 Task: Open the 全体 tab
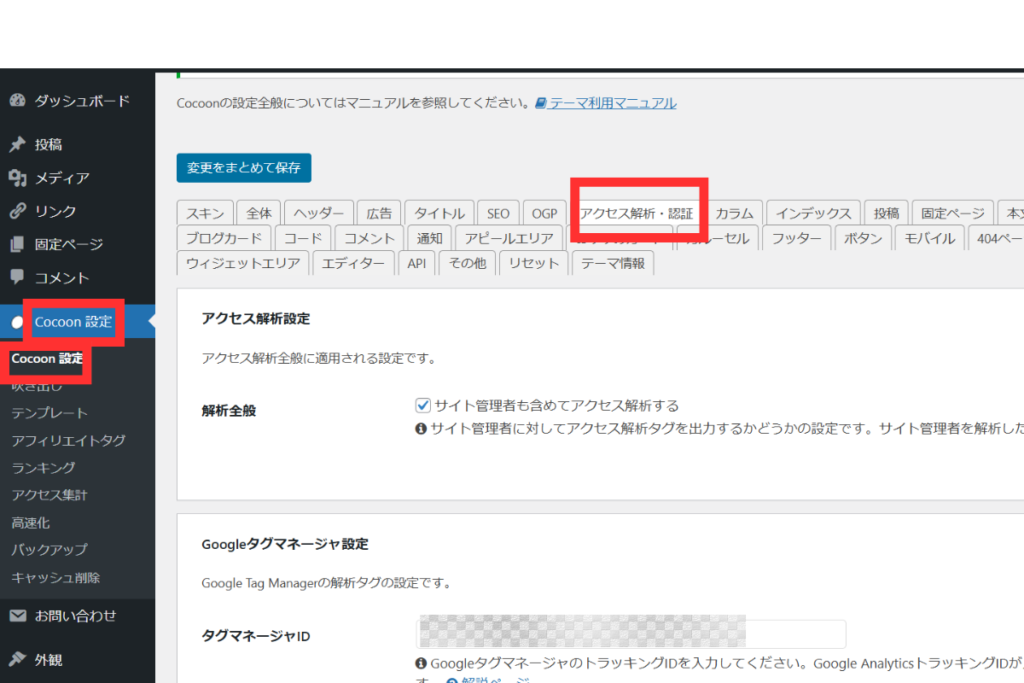point(259,214)
